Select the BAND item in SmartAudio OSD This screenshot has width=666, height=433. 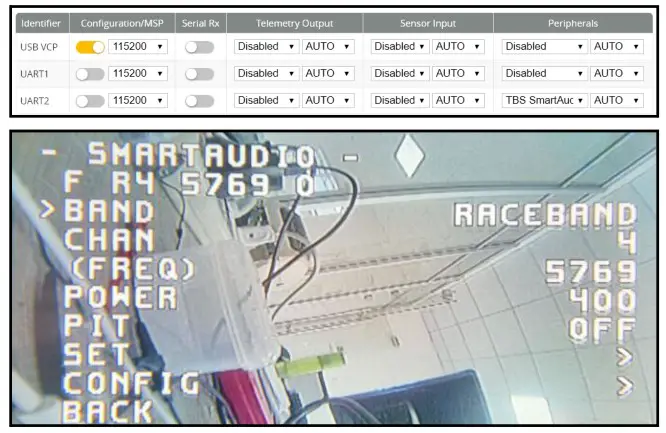109,211
